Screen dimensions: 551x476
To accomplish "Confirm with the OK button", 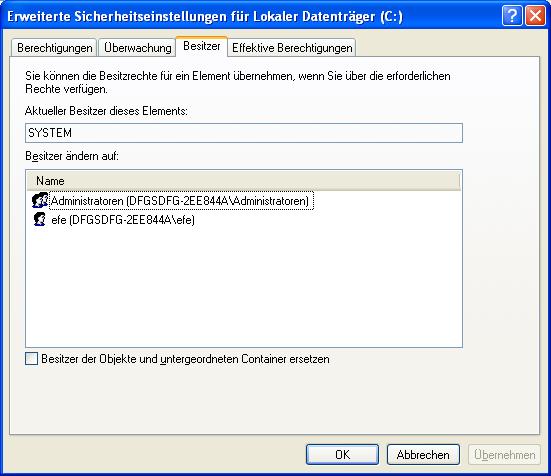I will tap(342, 455).
